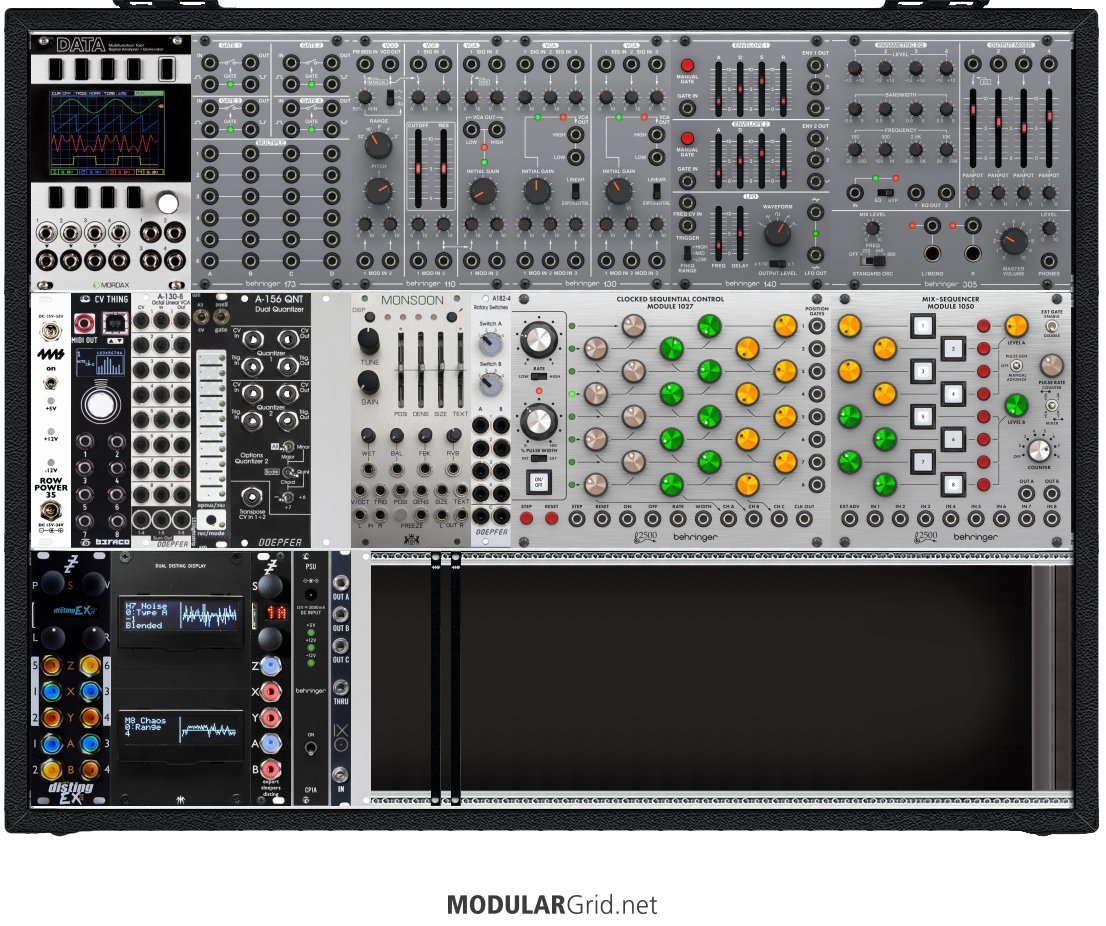Image resolution: width=1106 pixels, height=926 pixels.
Task: Click step button 4 on Mix-Sequencer 1050
Action: point(953,394)
